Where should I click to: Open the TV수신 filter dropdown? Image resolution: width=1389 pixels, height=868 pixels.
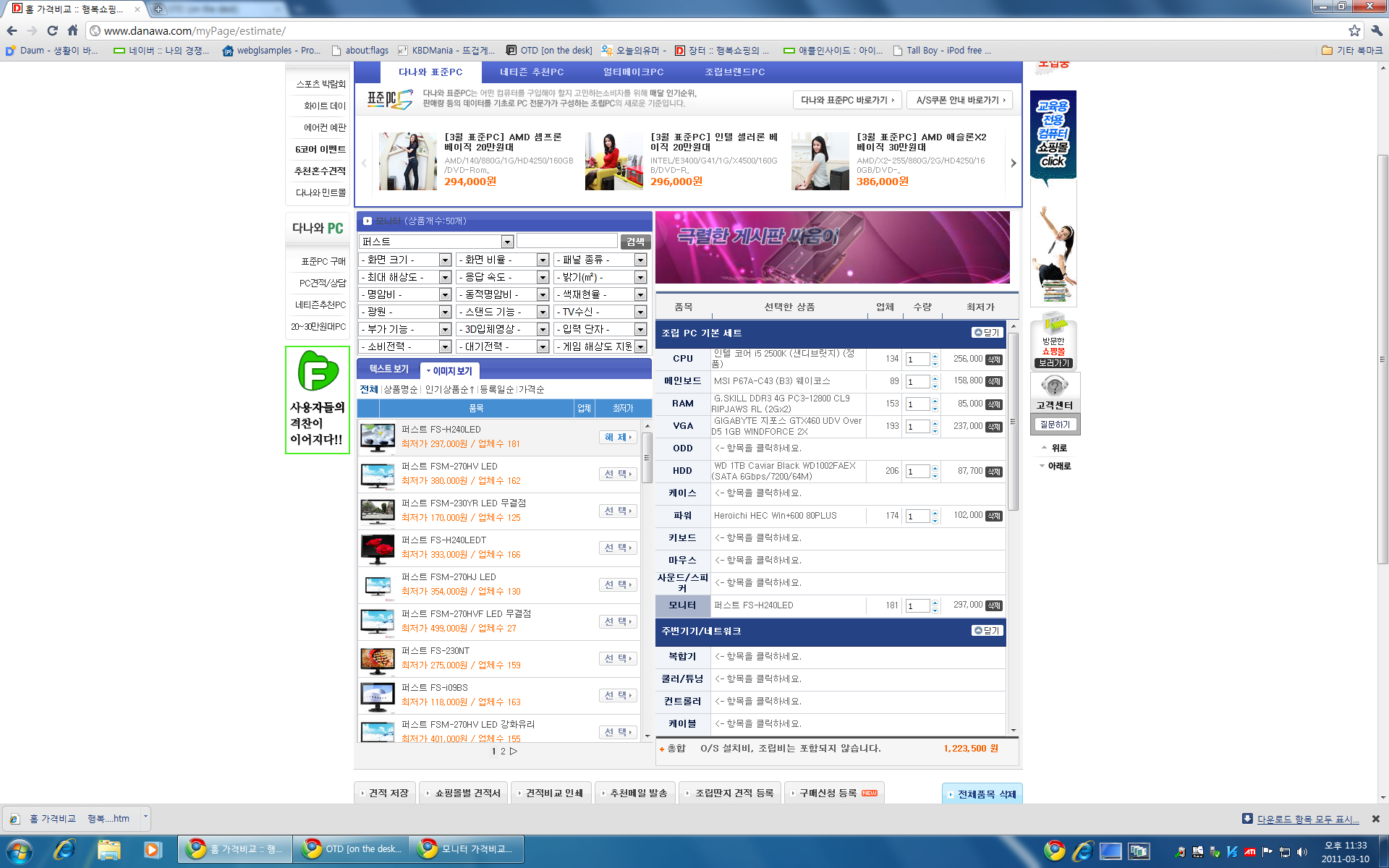600,312
